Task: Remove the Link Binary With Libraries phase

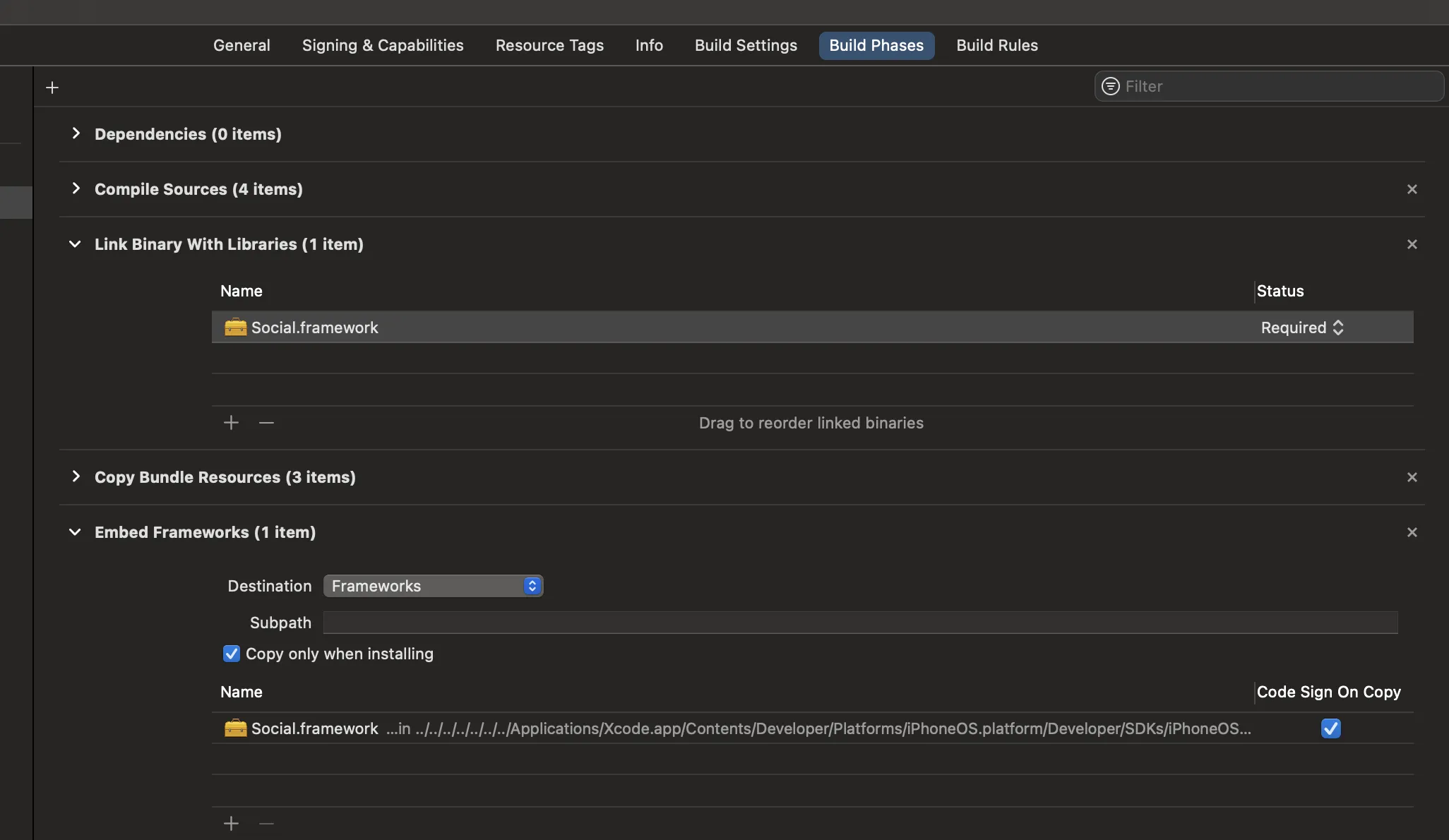Action: [x=1412, y=244]
